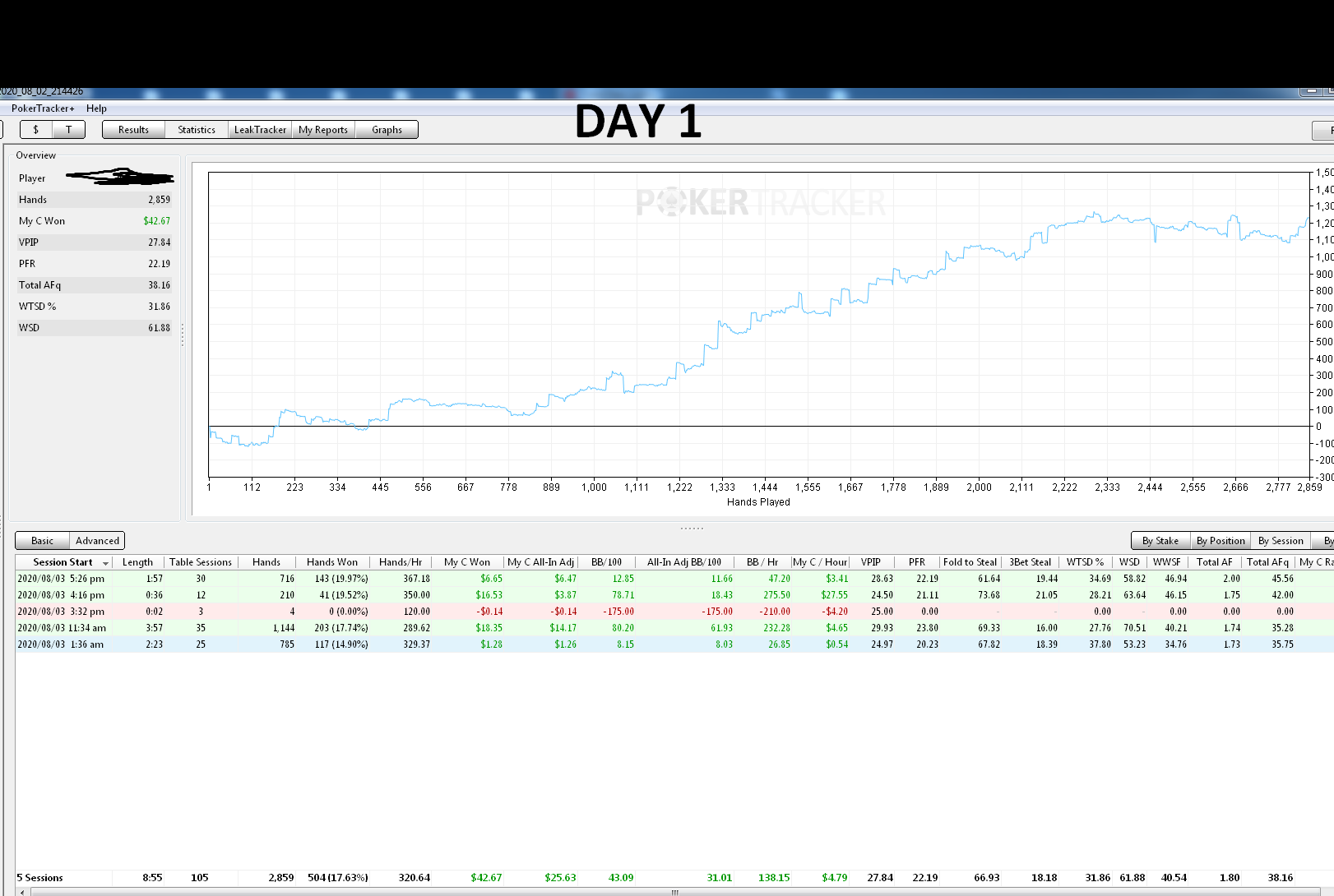Sort by My C Won column

coord(467,562)
